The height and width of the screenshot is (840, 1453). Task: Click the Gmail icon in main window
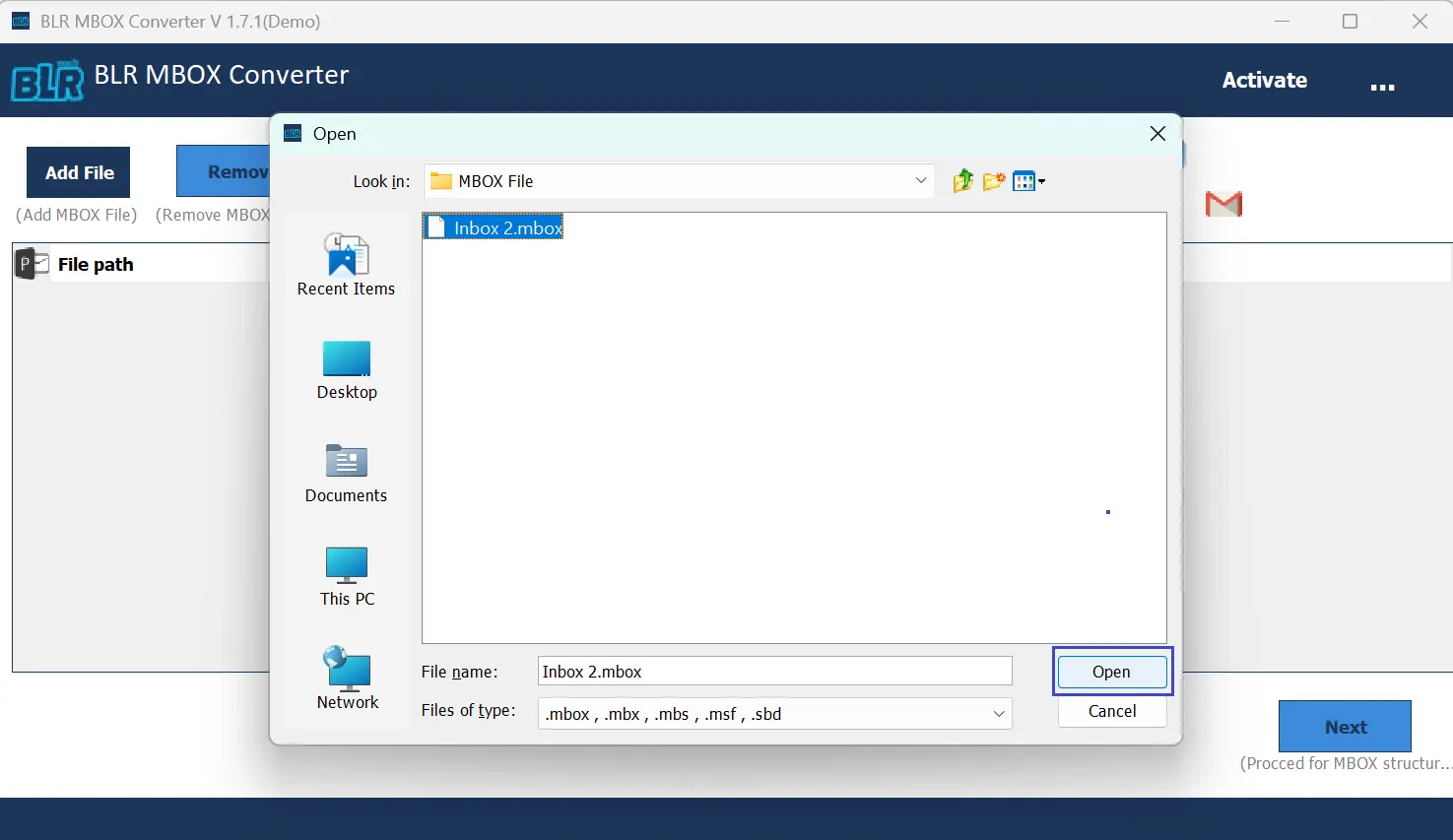[1223, 204]
